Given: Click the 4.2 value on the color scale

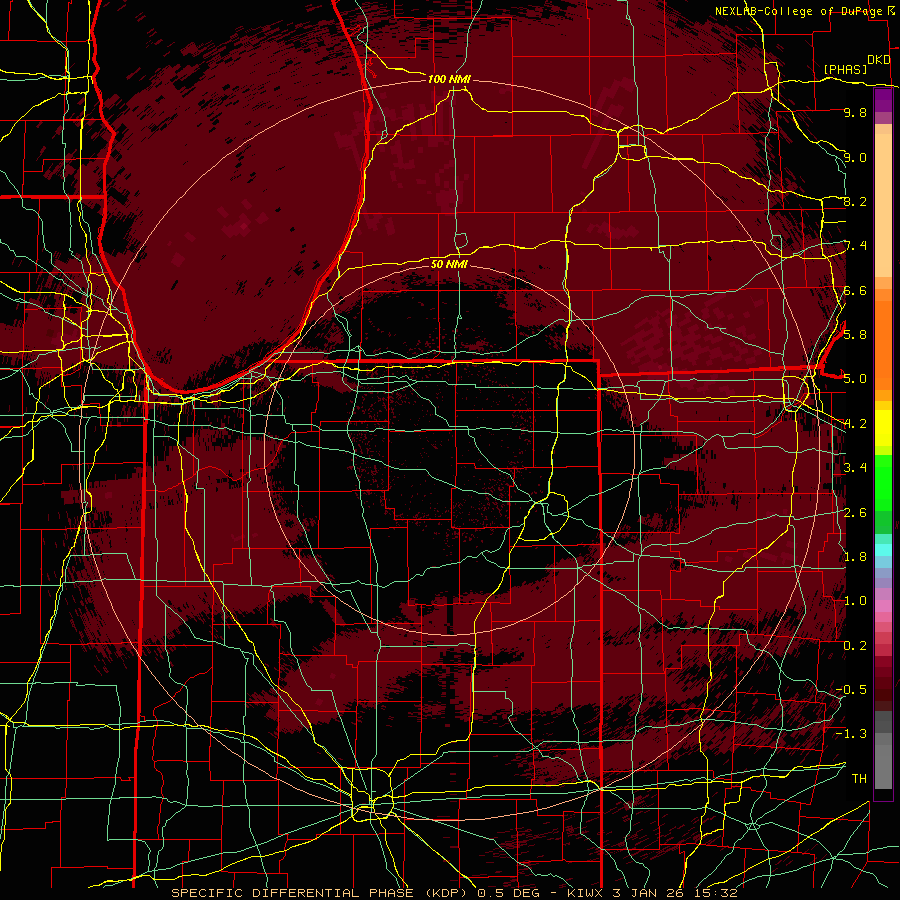Looking at the screenshot, I should click(855, 424).
